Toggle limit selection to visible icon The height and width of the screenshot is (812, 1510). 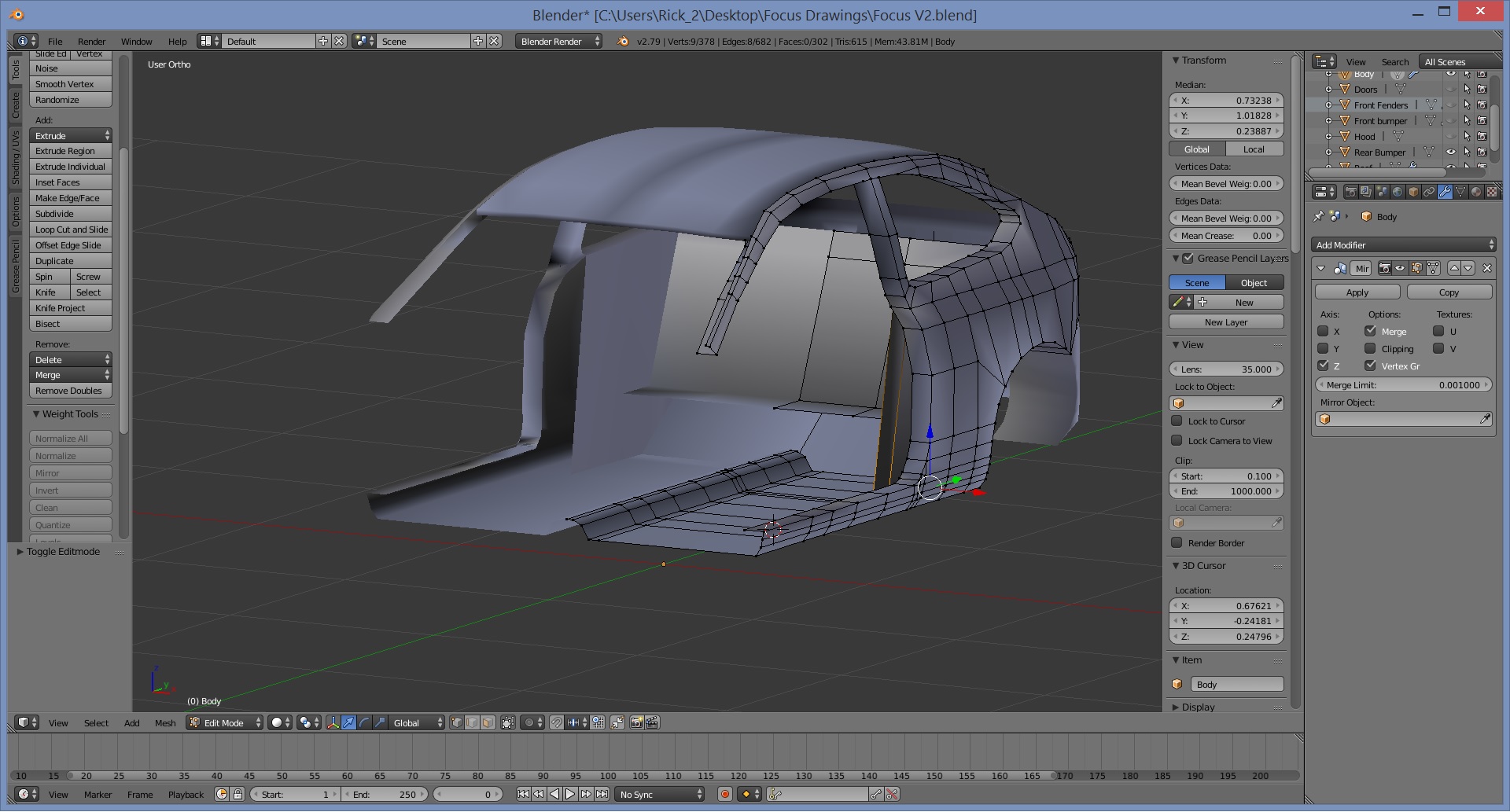pos(508,722)
